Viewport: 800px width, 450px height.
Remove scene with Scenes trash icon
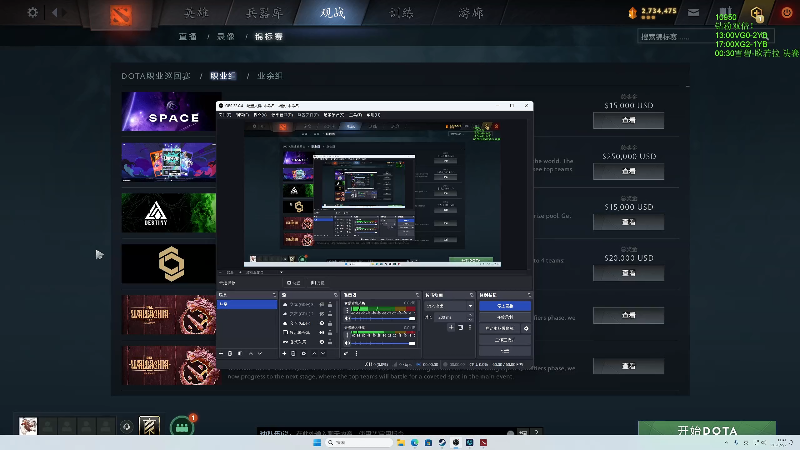pos(230,354)
